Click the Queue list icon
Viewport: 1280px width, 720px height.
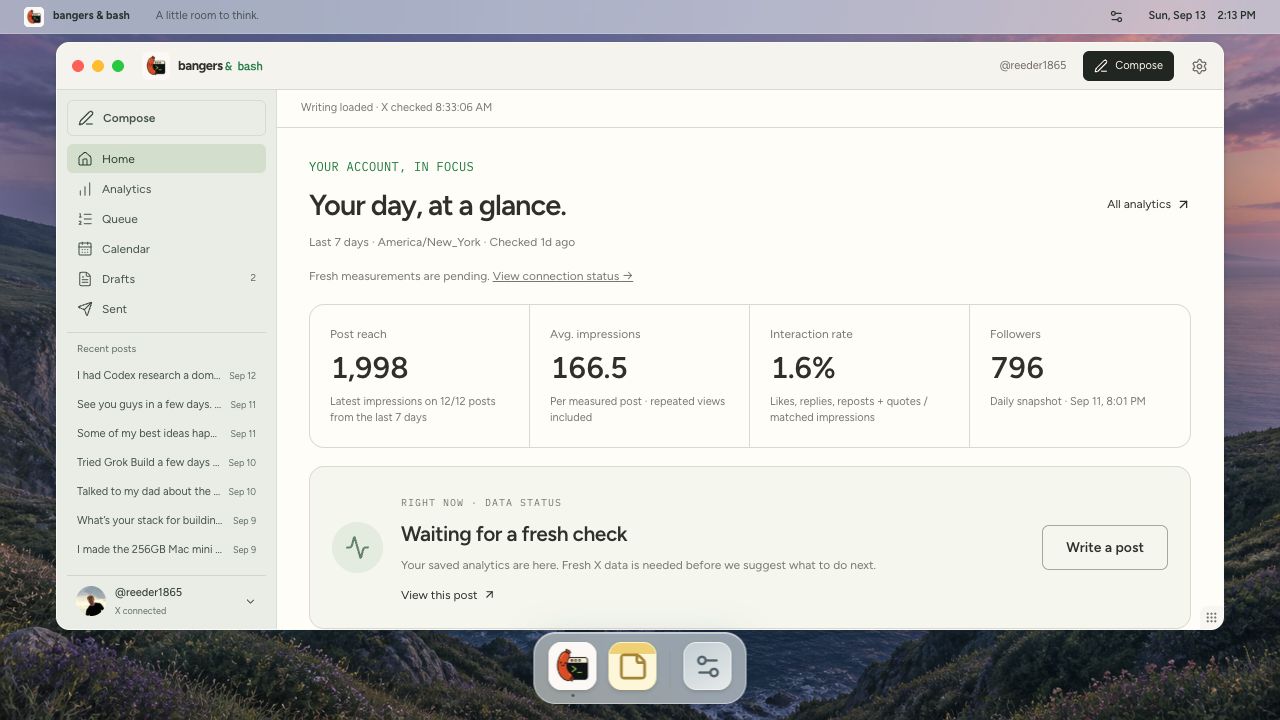(85, 219)
